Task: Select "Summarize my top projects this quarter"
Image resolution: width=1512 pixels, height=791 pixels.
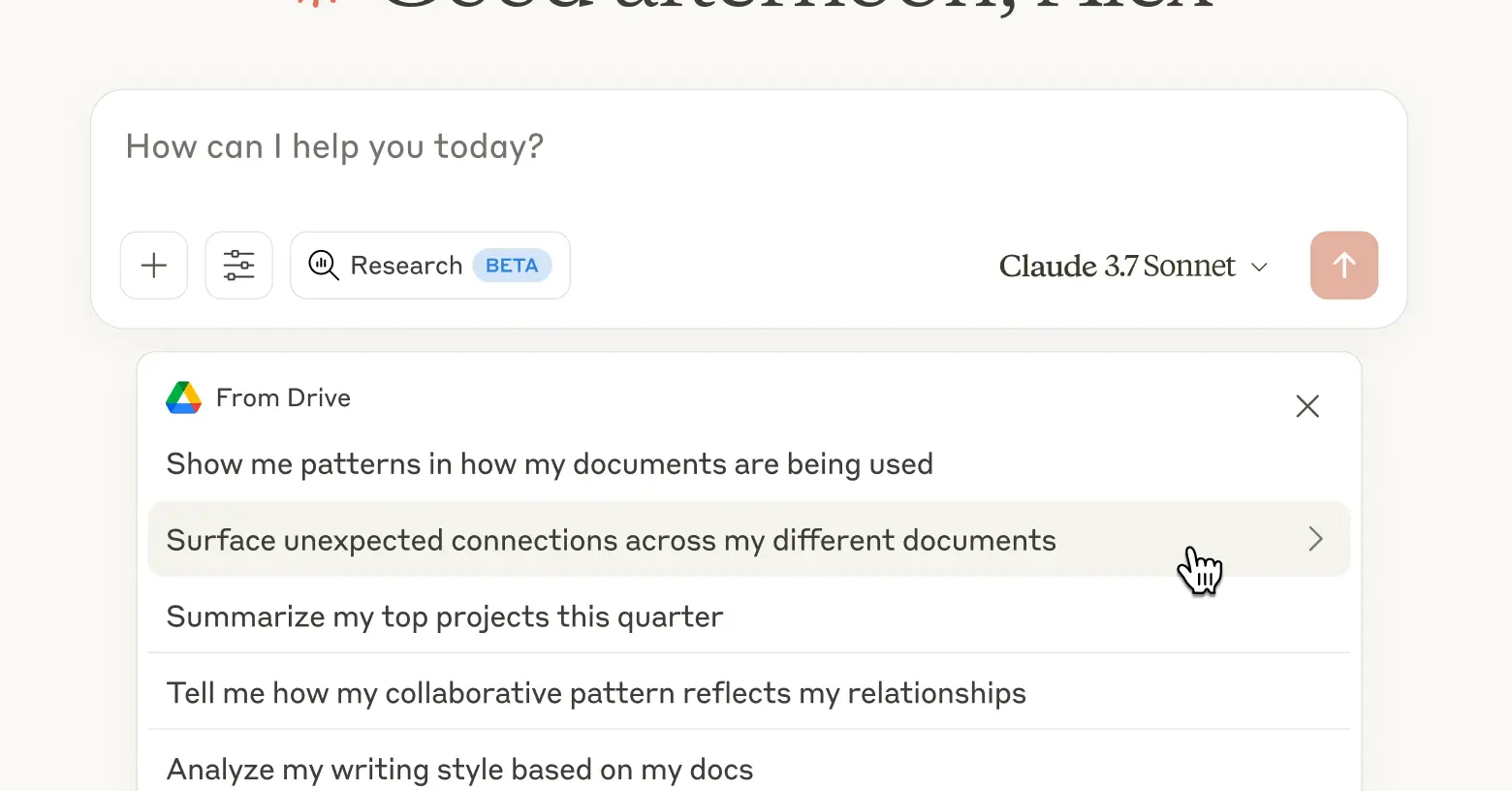Action: coord(445,617)
